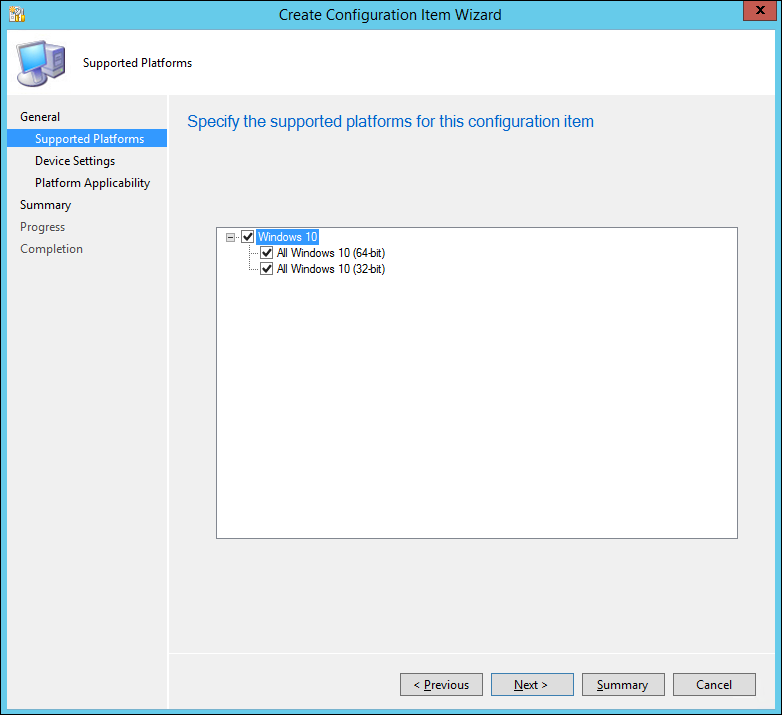Viewport: 782px width, 715px height.
Task: Close the Create Configuration Item Wizard window
Action: click(760, 10)
